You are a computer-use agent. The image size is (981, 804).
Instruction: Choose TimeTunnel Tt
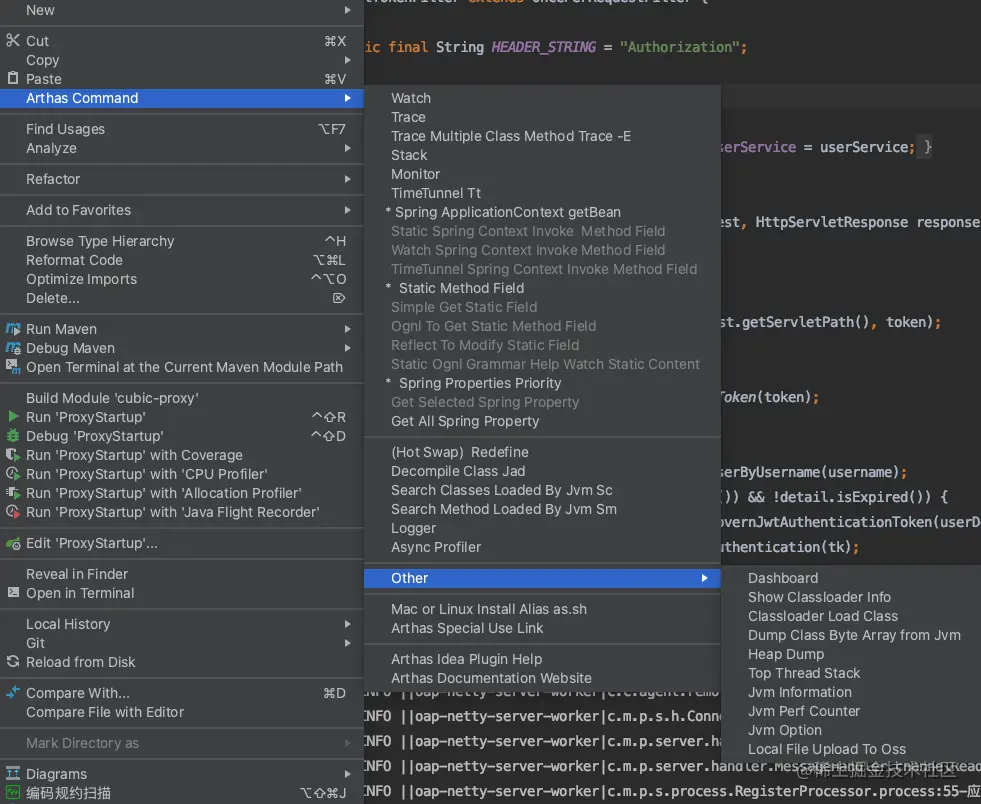coord(542,193)
